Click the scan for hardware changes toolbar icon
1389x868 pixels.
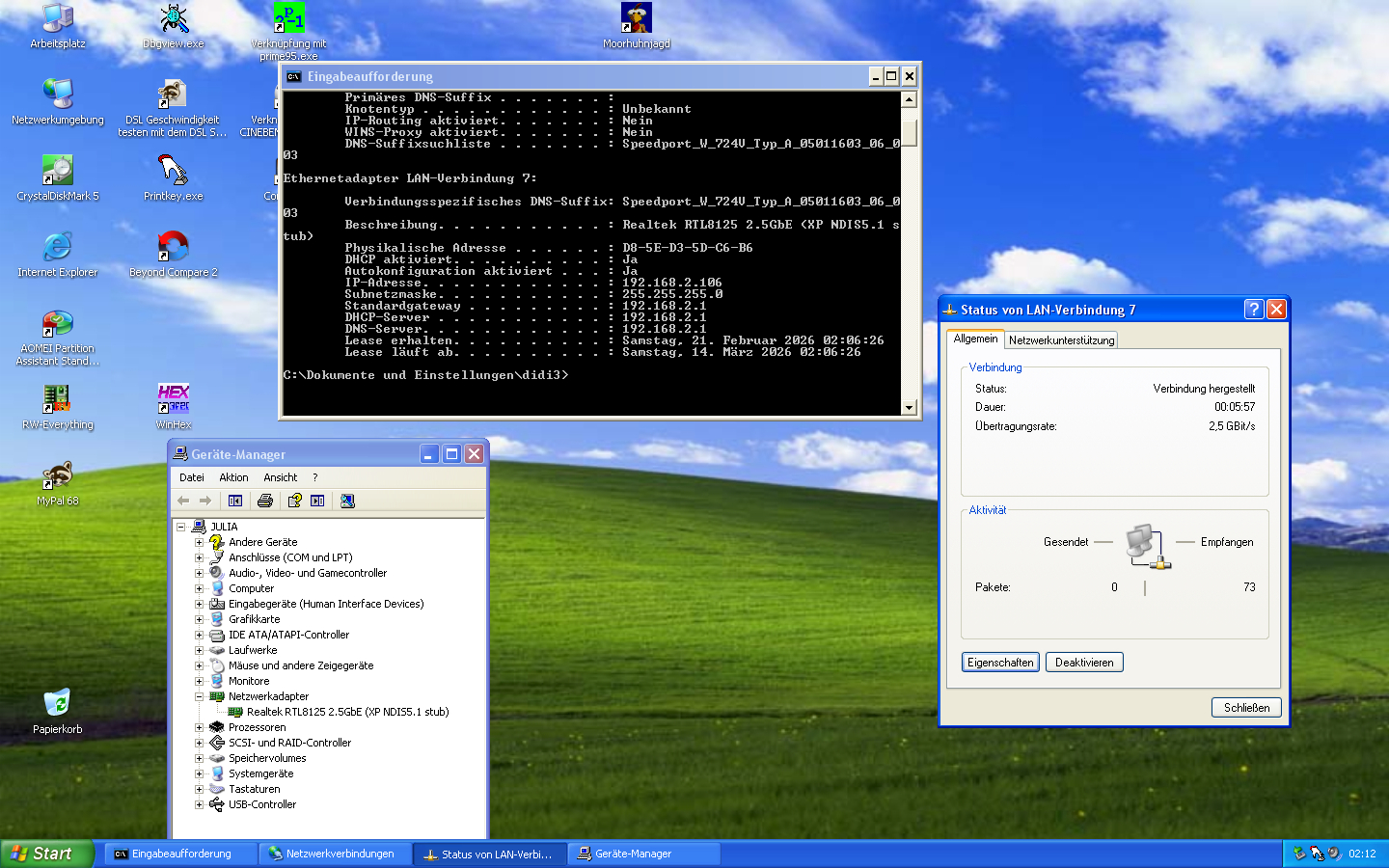[x=347, y=501]
